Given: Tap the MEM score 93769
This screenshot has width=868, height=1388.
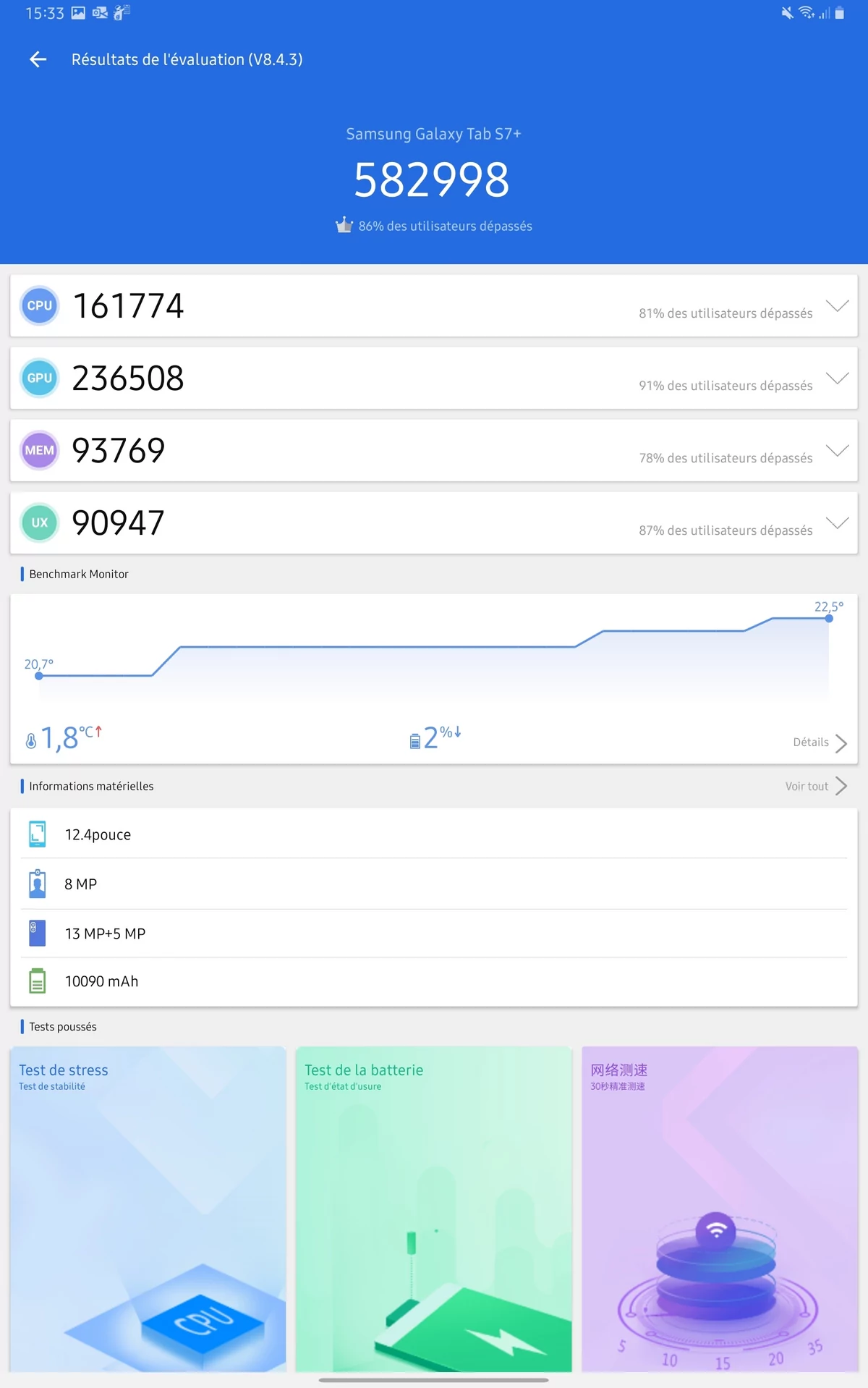Looking at the screenshot, I should (119, 450).
